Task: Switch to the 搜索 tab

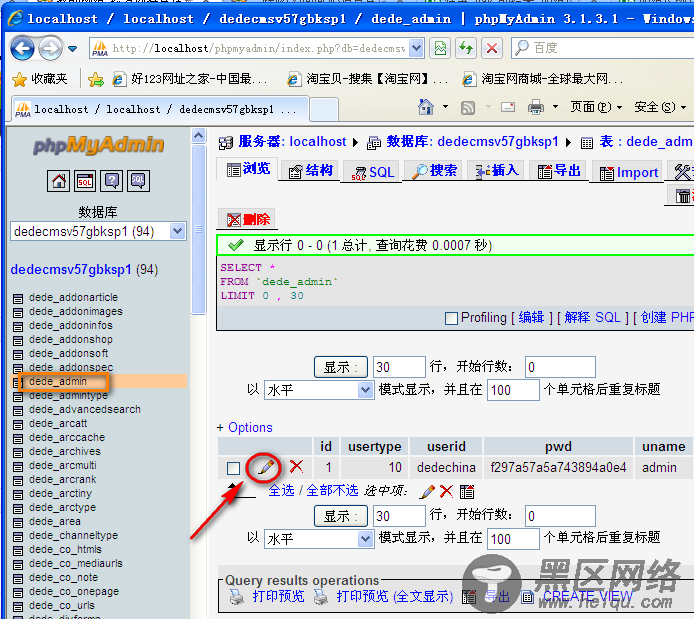Action: pos(434,170)
